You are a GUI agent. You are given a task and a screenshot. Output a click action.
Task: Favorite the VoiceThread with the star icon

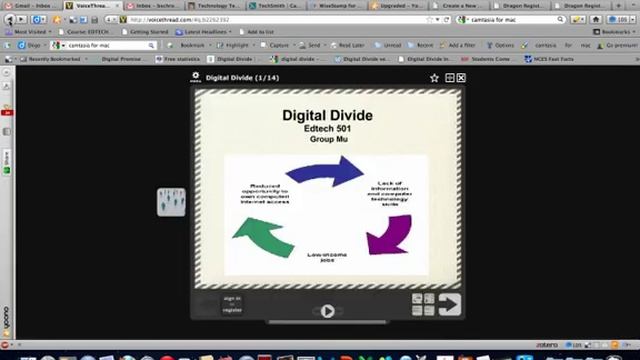pyautogui.click(x=434, y=78)
